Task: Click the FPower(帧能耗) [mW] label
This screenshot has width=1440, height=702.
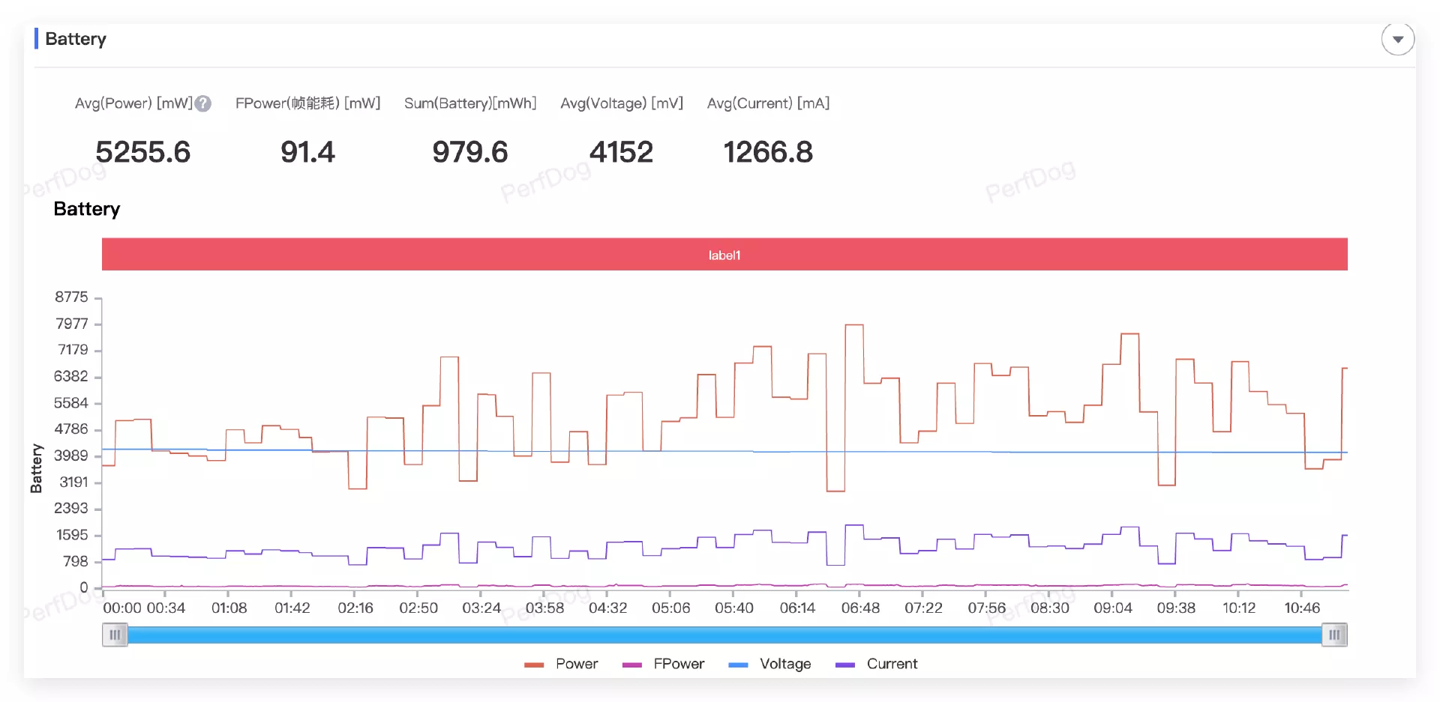Action: [x=308, y=103]
